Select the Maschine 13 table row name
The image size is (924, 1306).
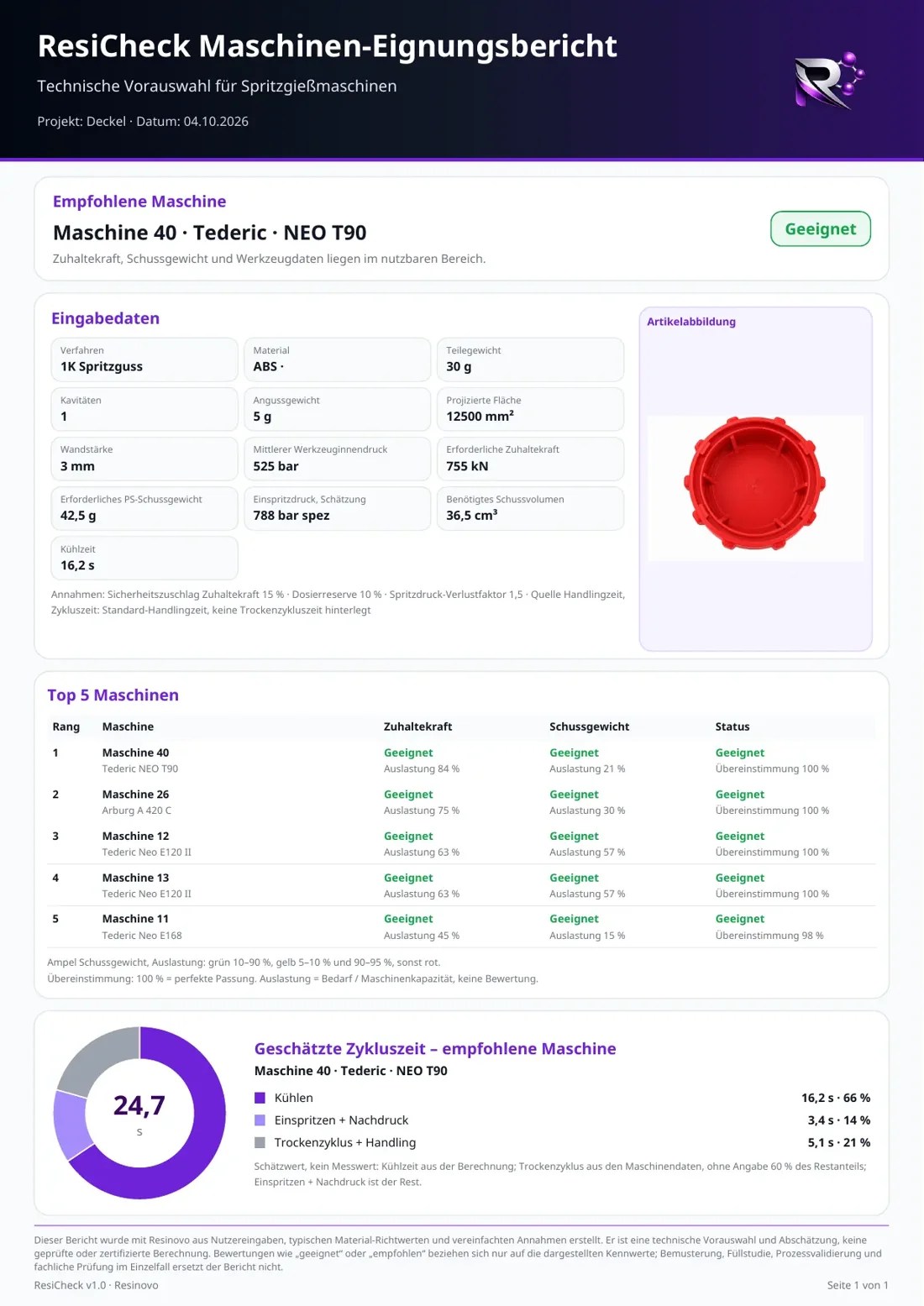point(135,878)
